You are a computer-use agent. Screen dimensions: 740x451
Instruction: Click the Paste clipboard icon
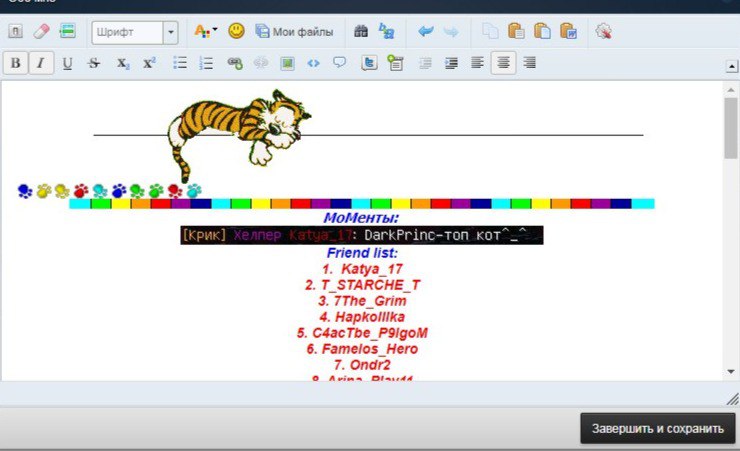click(516, 31)
